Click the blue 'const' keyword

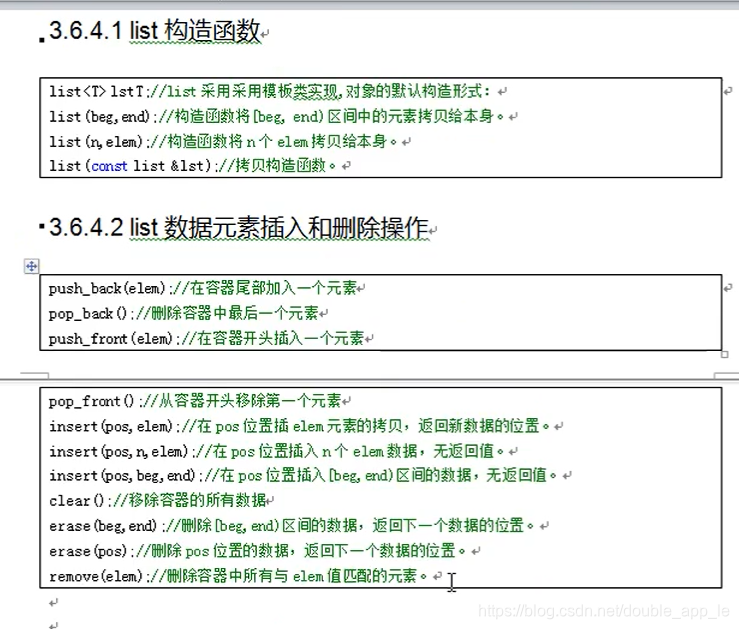click(x=109, y=166)
